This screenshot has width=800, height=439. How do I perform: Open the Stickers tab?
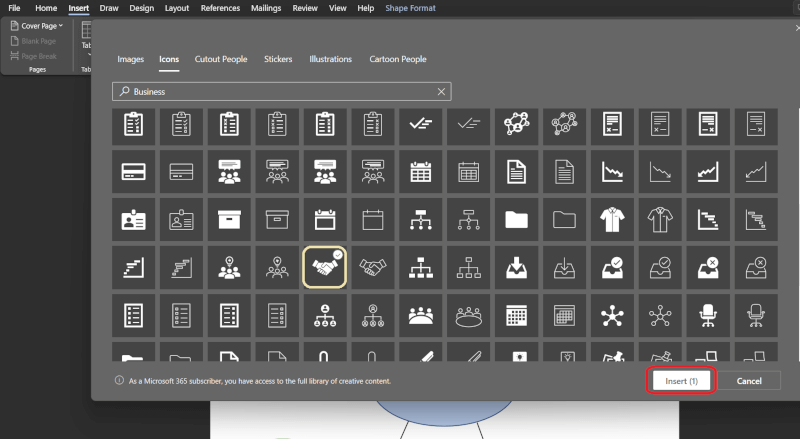pyautogui.click(x=278, y=59)
